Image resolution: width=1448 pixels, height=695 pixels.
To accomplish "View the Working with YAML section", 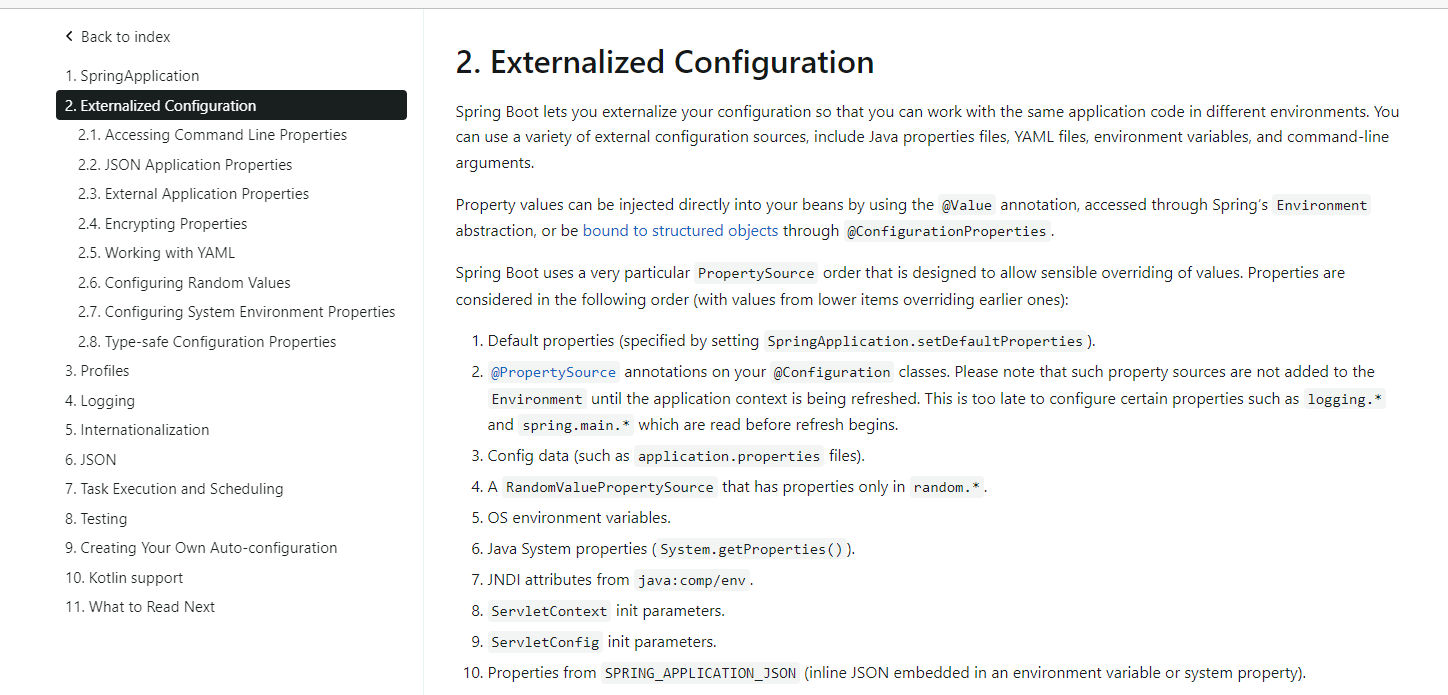I will point(156,252).
